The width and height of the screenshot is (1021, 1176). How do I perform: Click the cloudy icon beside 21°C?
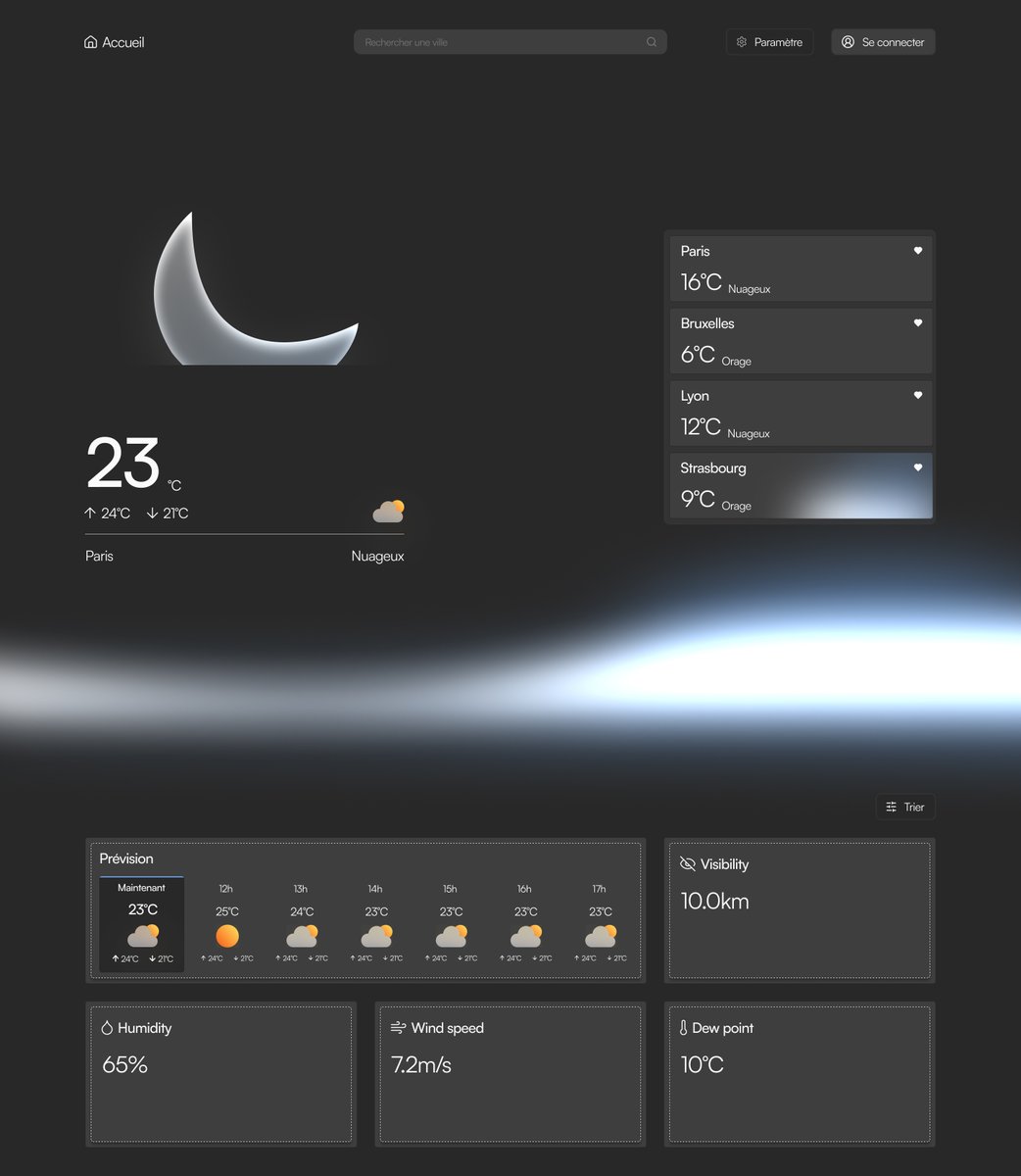(x=388, y=512)
